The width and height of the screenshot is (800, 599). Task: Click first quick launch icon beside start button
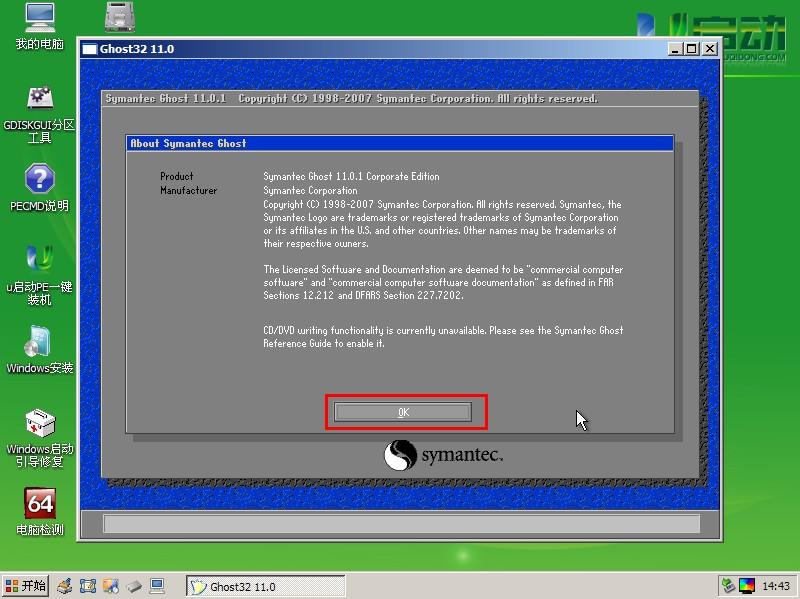click(65, 587)
